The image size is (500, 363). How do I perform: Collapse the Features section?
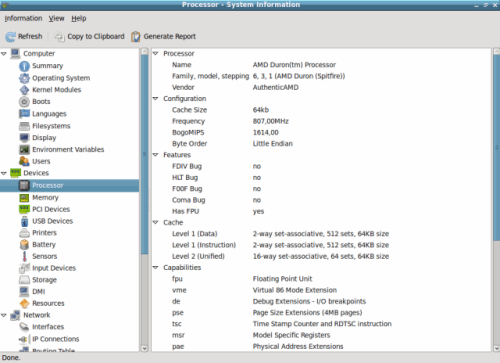[155, 155]
